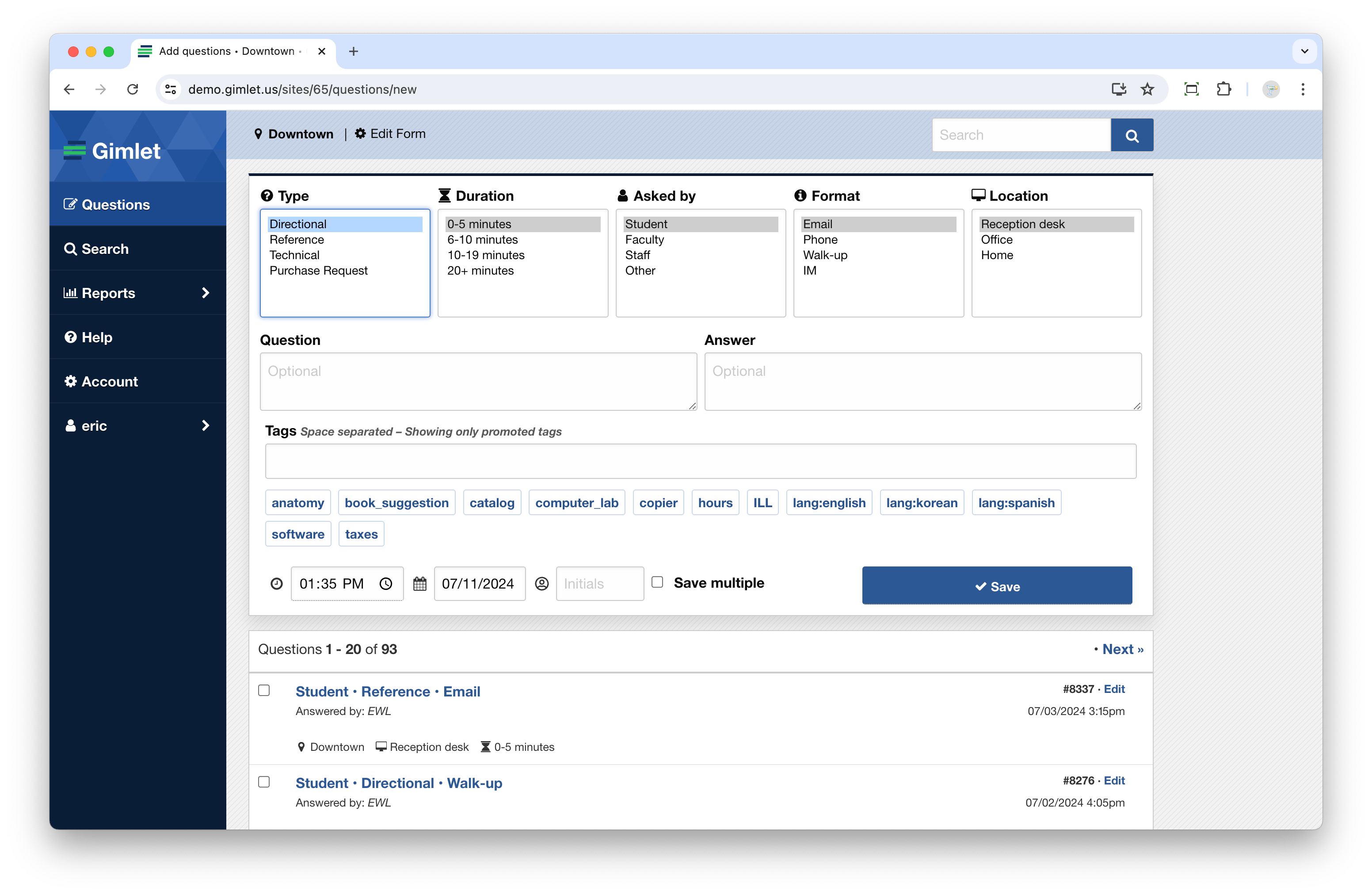1372x895 pixels.
Task: Click the browser back arrow
Action: (69, 89)
